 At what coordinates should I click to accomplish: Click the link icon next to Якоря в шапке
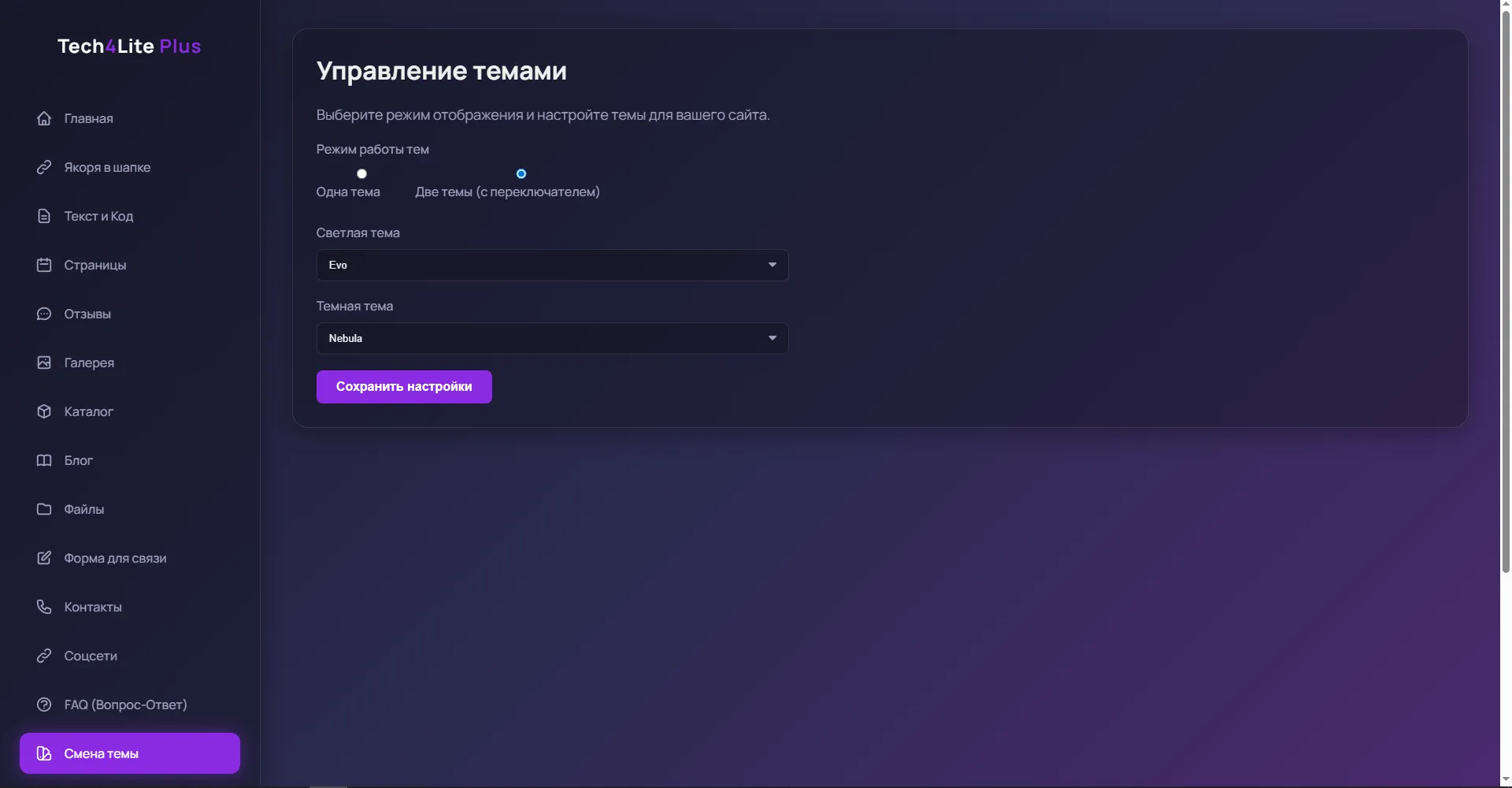[44, 167]
